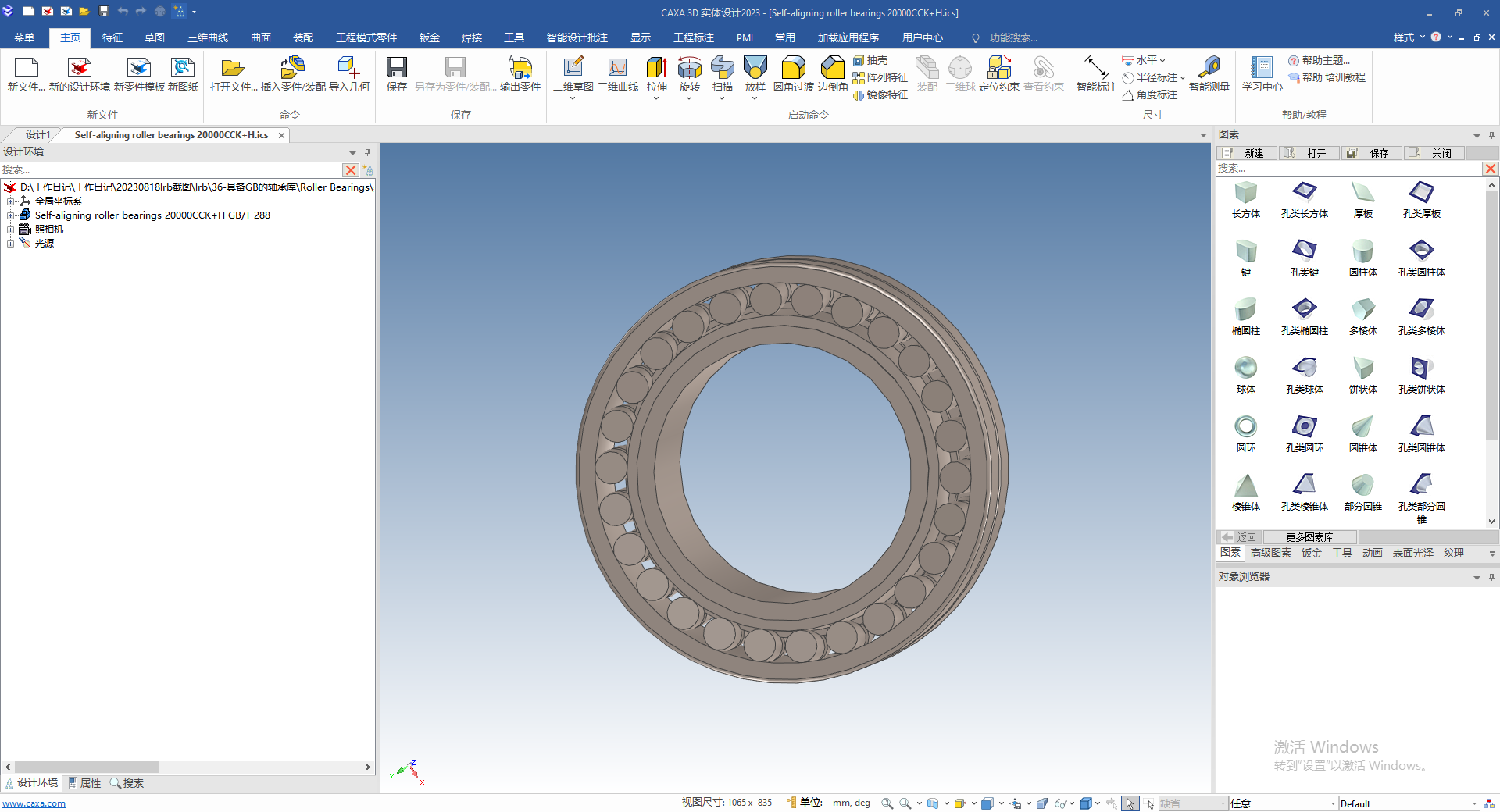Image resolution: width=1500 pixels, height=812 pixels.
Task: Pick the 圆锥体 cone shape
Action: point(1363,434)
